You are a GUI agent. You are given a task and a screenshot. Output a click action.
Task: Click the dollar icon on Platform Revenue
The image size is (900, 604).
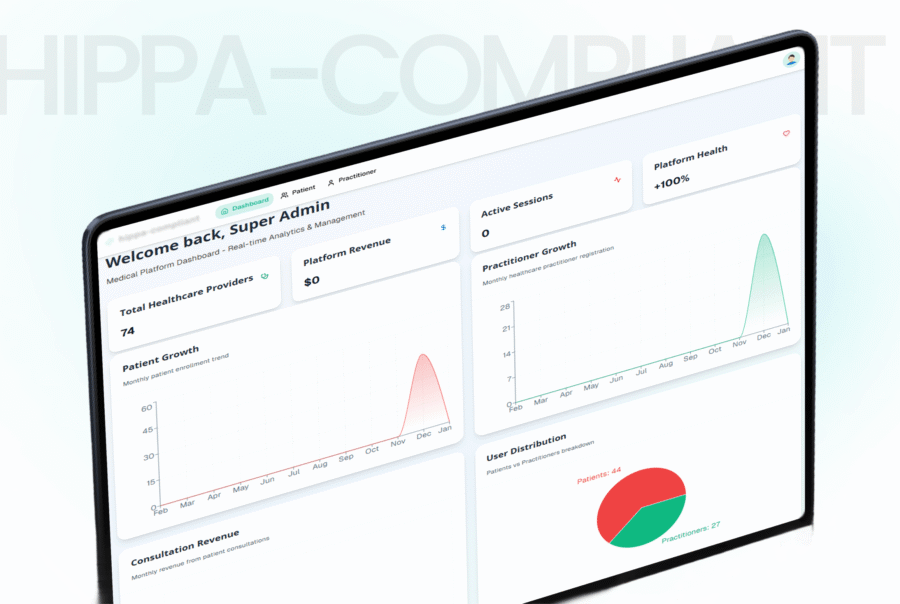coord(443,228)
